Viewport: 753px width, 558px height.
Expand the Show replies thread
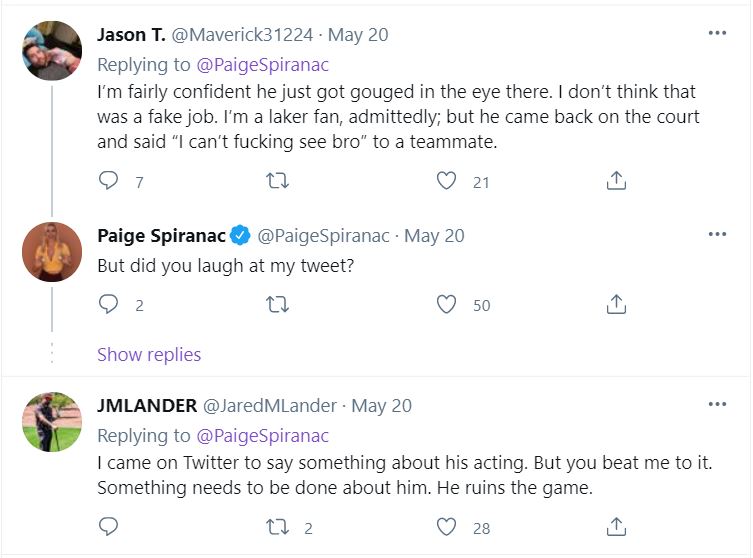tap(149, 355)
